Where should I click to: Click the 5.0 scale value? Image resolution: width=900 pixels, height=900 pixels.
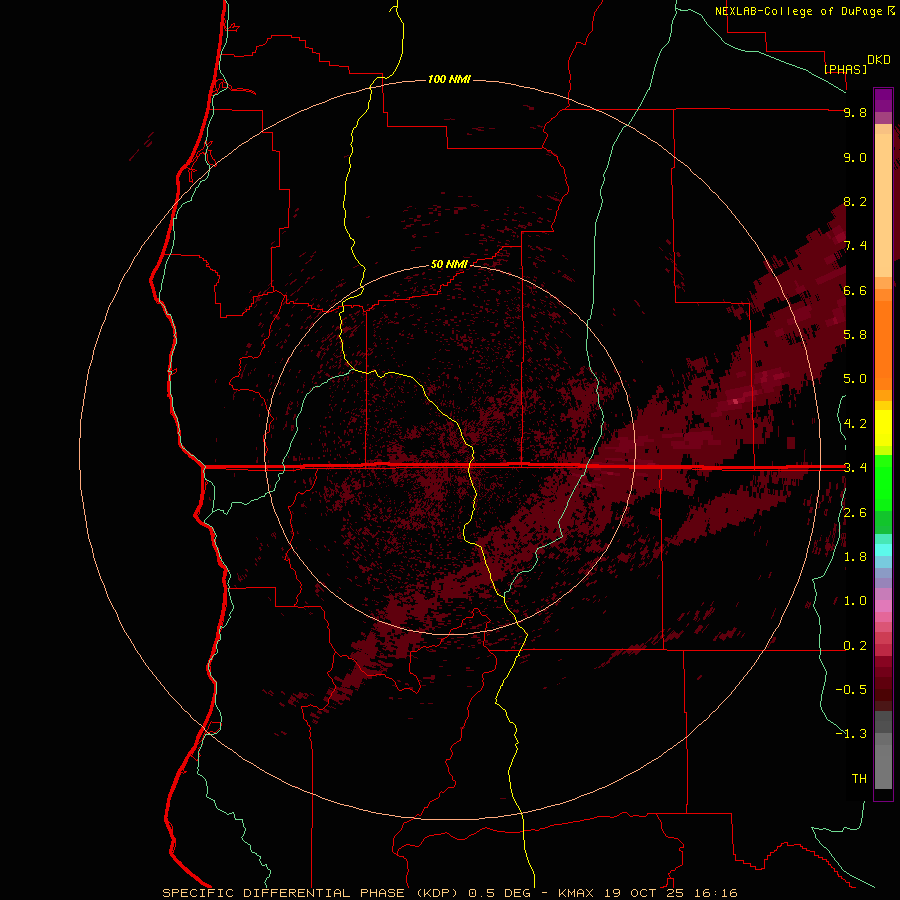click(x=855, y=379)
